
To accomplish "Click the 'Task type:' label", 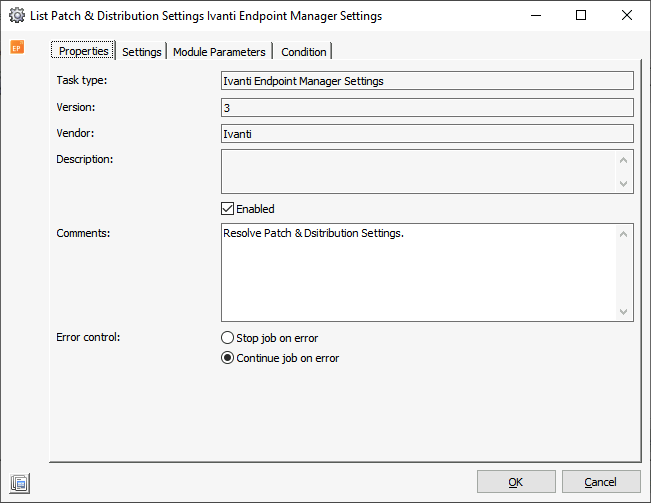I will (82, 80).
